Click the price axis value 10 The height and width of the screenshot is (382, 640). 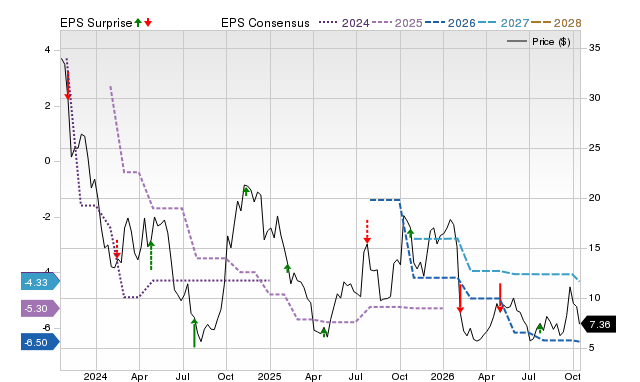pyautogui.click(x=595, y=298)
